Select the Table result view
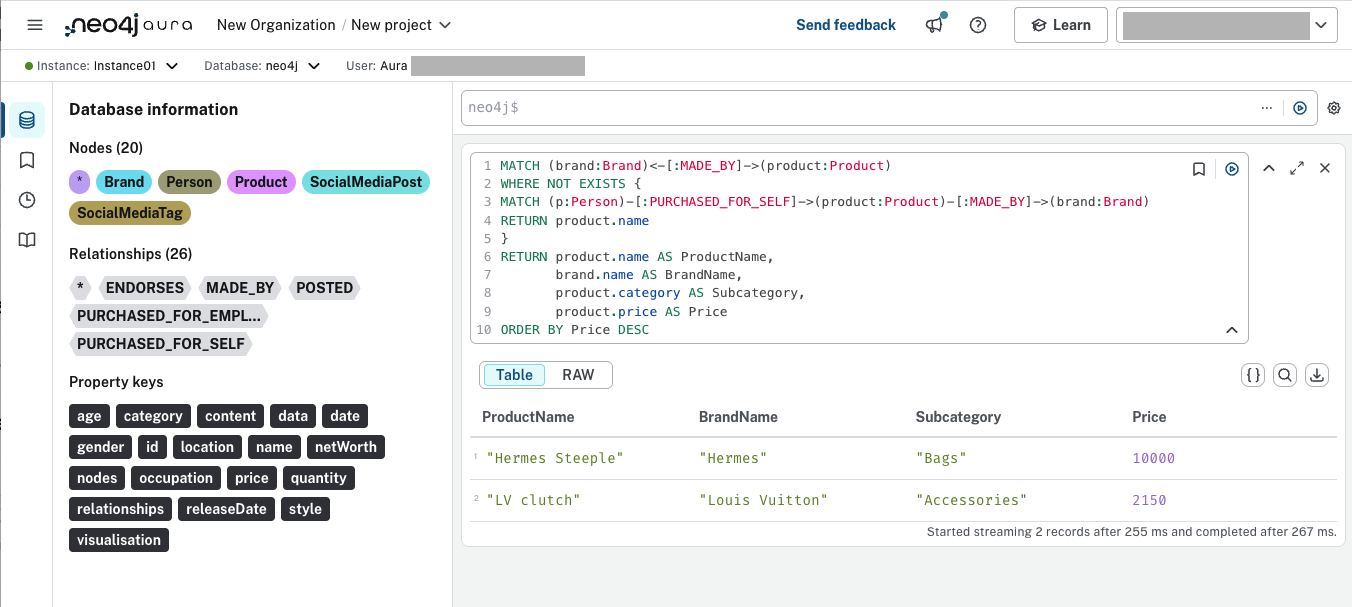This screenshot has width=1352, height=607. click(514, 375)
